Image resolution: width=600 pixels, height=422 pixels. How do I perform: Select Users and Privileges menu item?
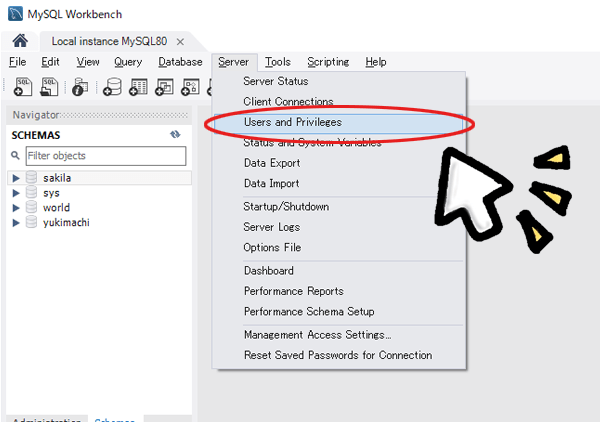(x=292, y=122)
